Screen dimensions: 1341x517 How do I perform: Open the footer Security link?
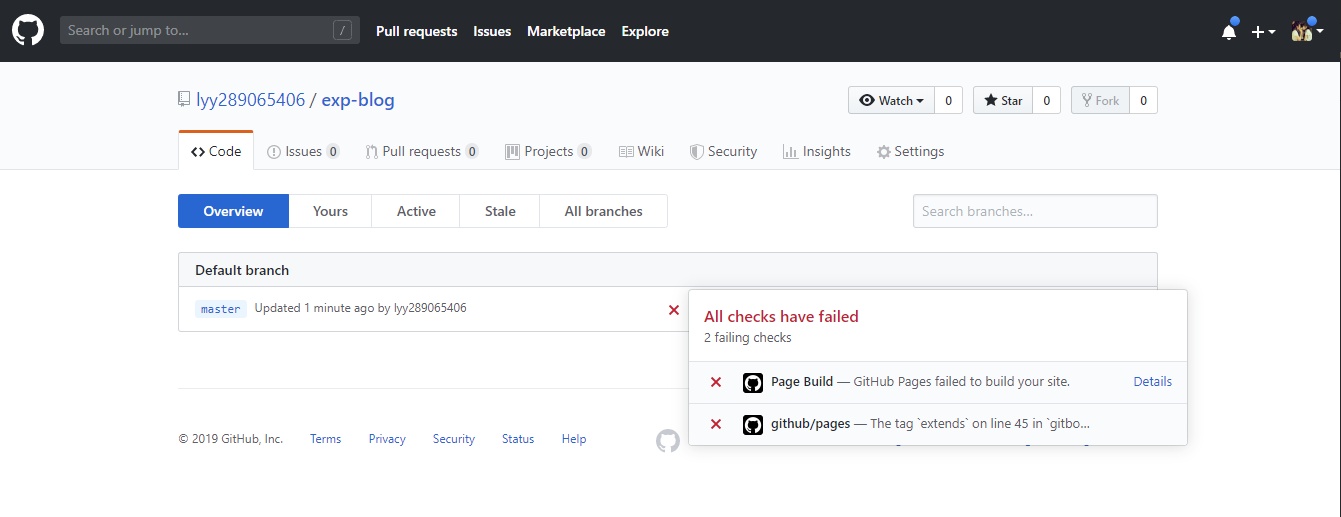pyautogui.click(x=454, y=439)
